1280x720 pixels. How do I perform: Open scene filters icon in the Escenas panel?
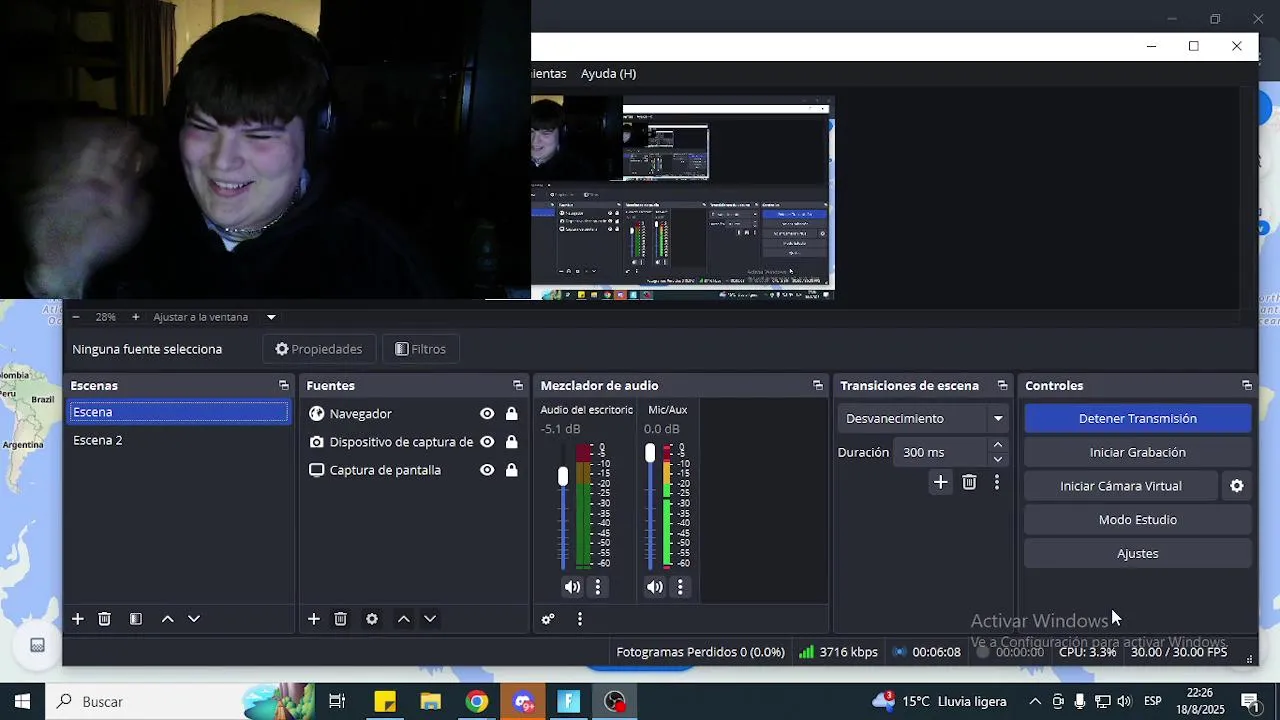[136, 619]
